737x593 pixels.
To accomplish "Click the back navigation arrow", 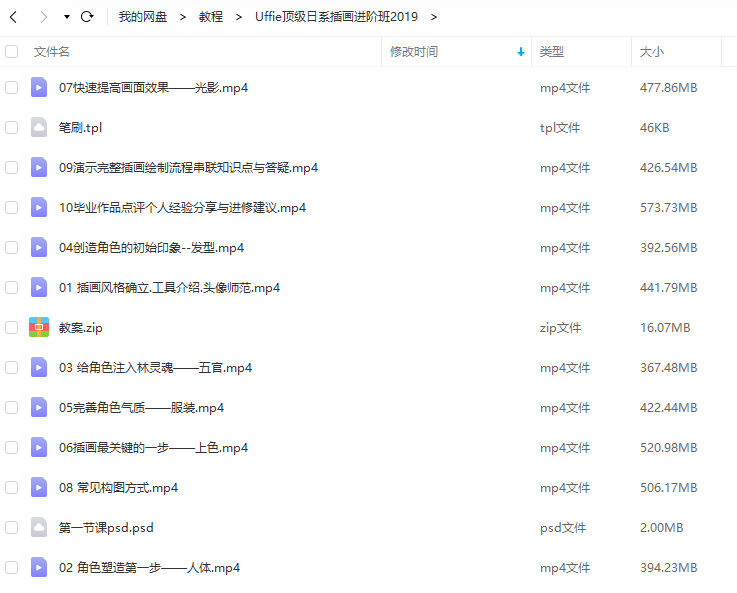I will [x=13, y=17].
